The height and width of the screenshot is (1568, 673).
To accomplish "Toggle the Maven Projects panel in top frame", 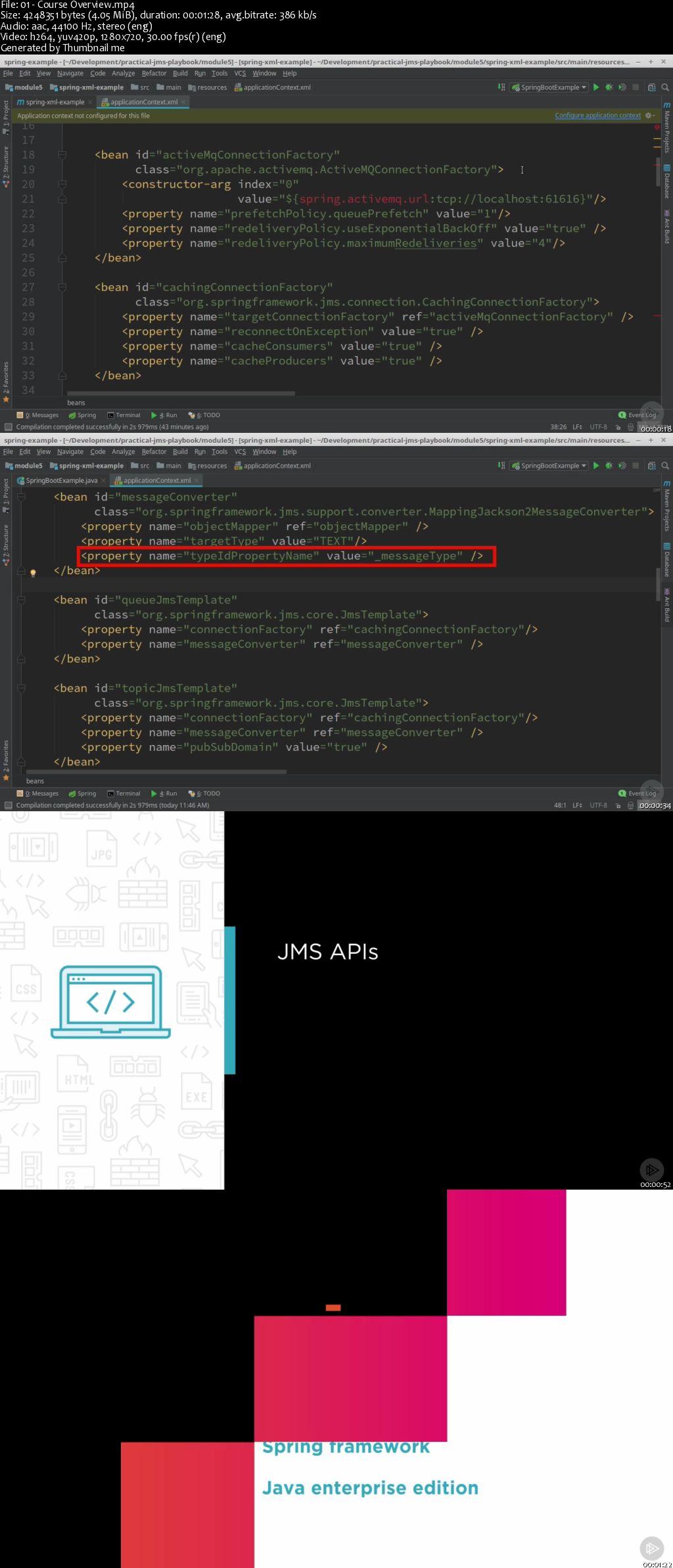I will point(666,127).
